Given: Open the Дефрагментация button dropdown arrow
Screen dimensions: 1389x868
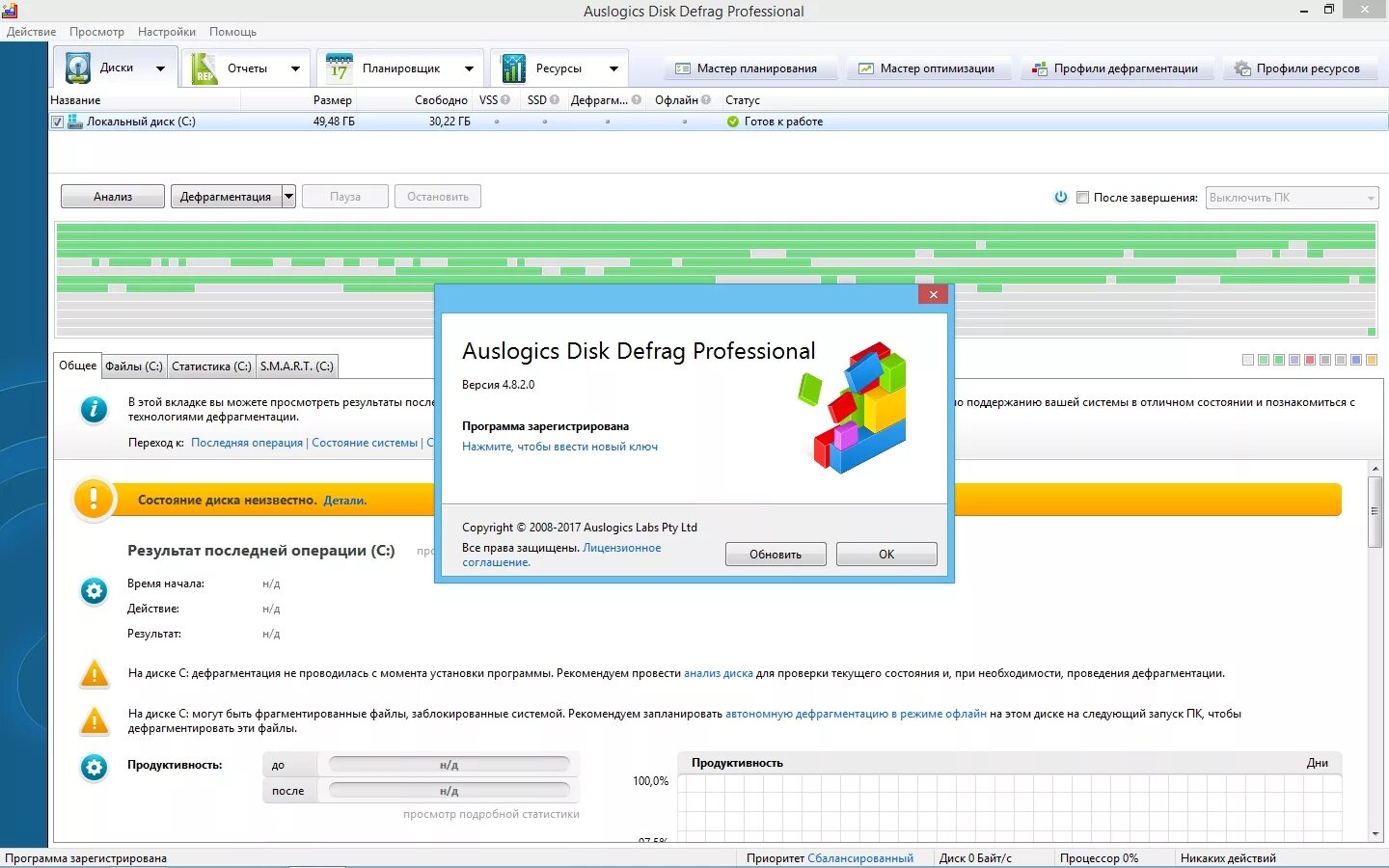Looking at the screenshot, I should [288, 196].
